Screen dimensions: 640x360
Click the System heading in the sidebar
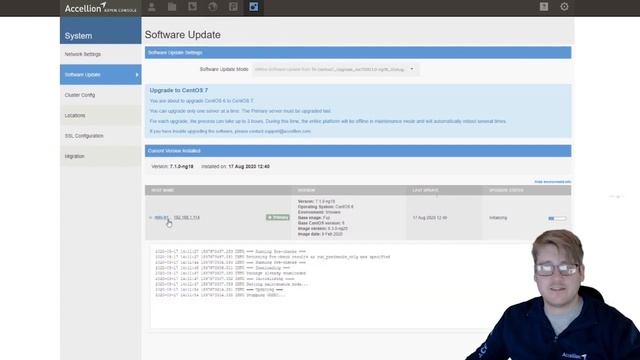tap(78, 36)
